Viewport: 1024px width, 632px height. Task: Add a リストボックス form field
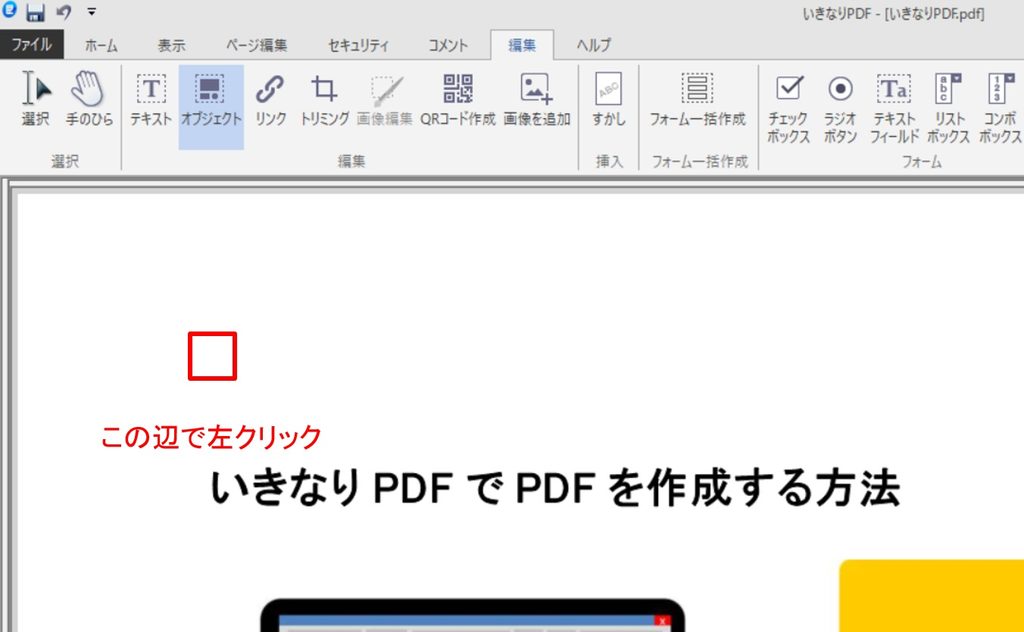click(x=948, y=108)
